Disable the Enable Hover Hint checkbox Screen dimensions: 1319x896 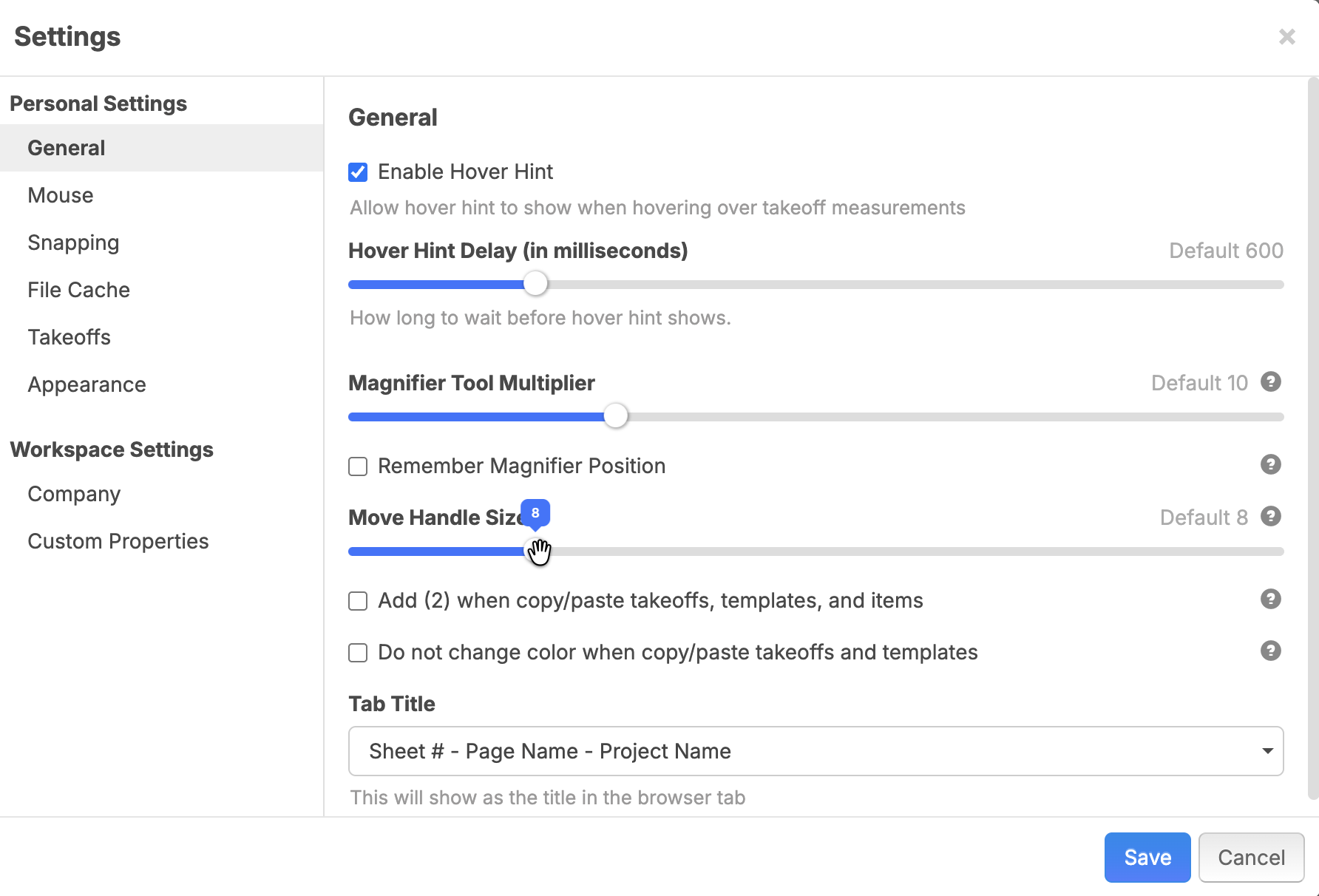358,172
